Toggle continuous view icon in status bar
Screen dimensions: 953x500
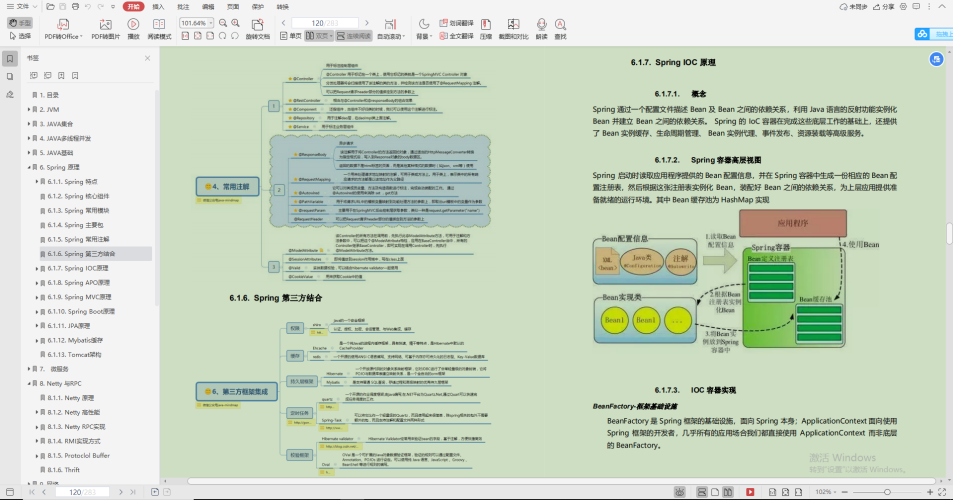pyautogui.click(x=701, y=491)
